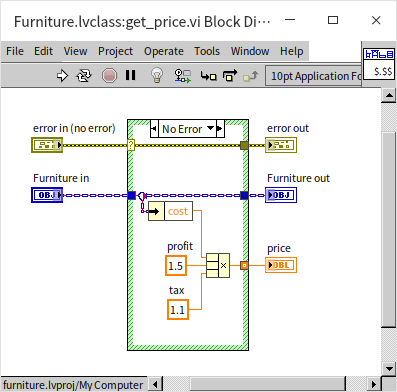Click horizontal scrollbar right arrow
397x392 pixels.
374,384
